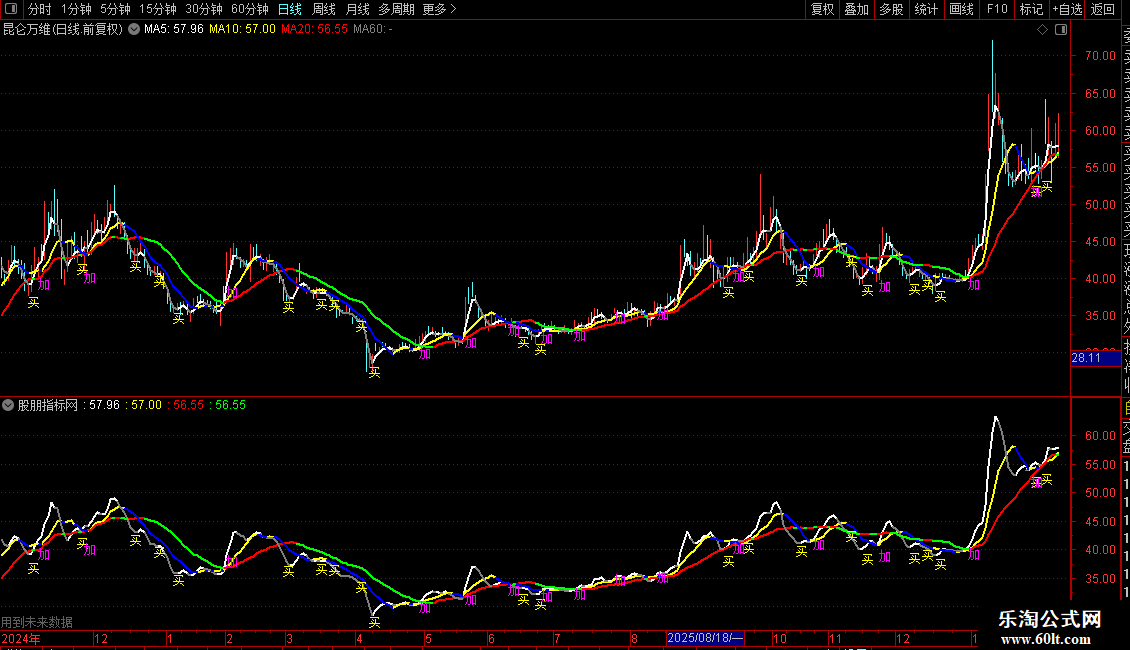
Task: Click month 10 on the time axis
Action: [780, 638]
